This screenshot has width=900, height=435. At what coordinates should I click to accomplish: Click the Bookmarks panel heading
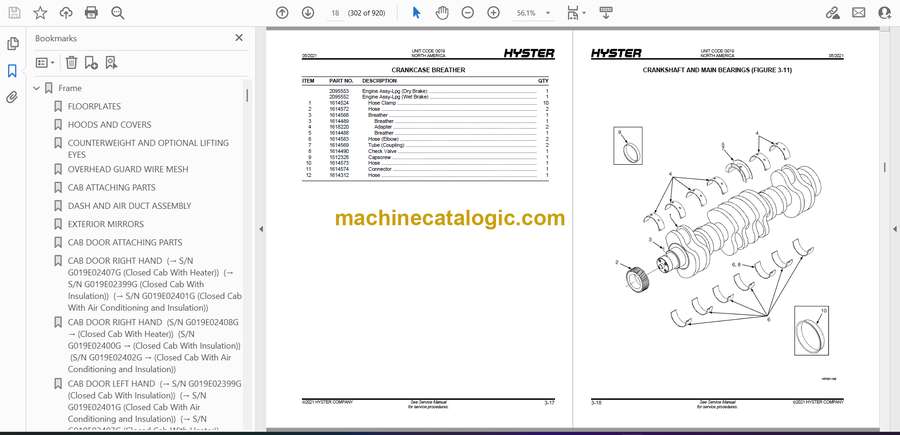click(56, 38)
